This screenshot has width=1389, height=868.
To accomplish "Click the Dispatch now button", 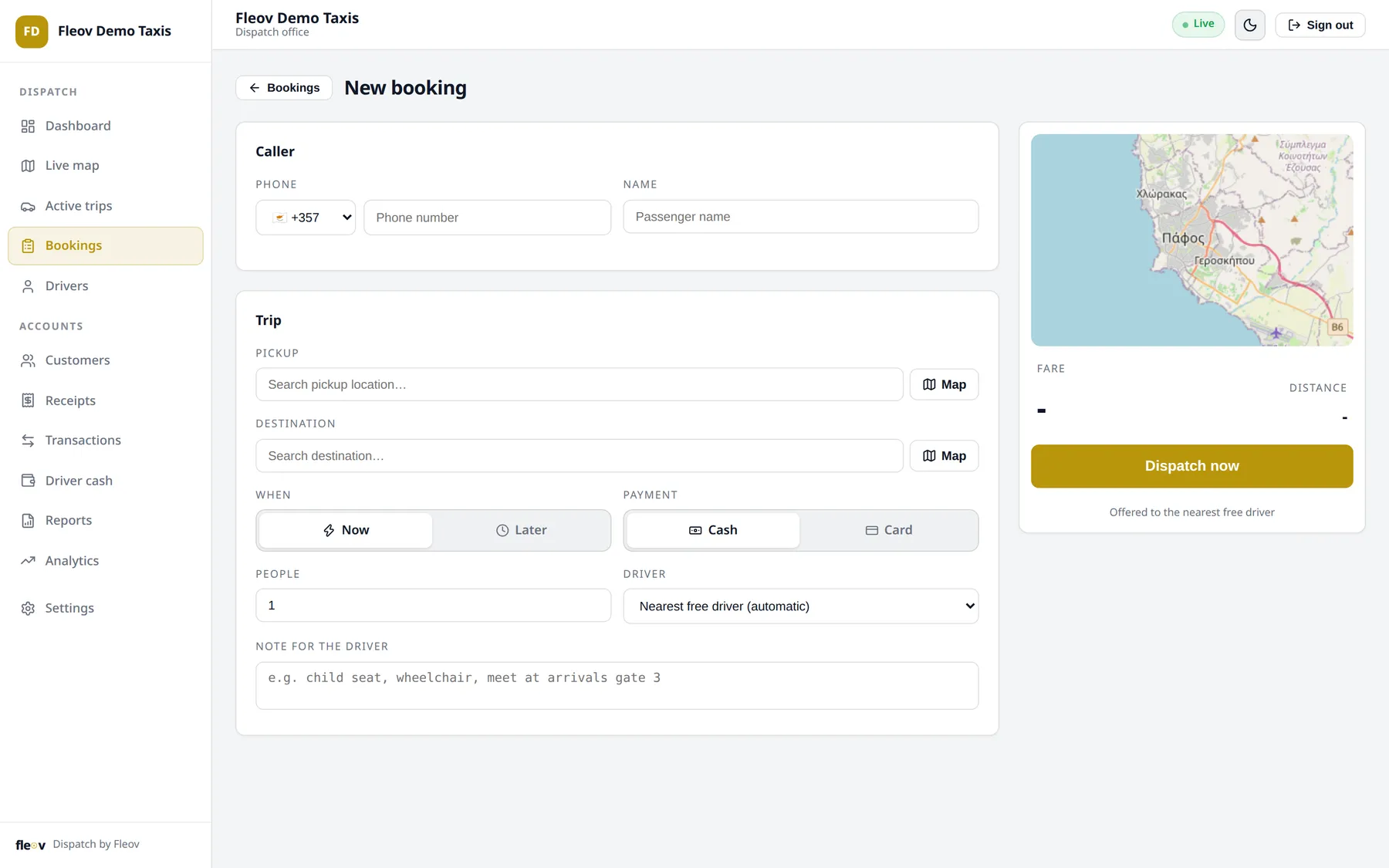I will tap(1192, 466).
